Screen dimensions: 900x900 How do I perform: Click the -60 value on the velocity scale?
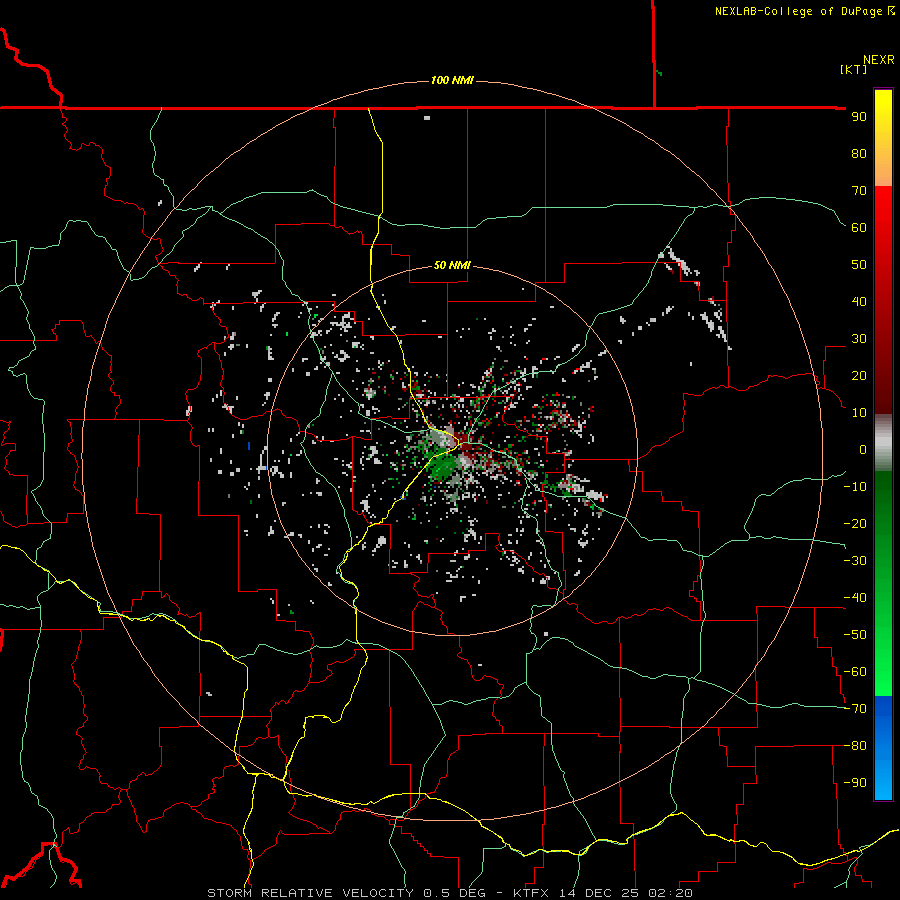[x=855, y=672]
